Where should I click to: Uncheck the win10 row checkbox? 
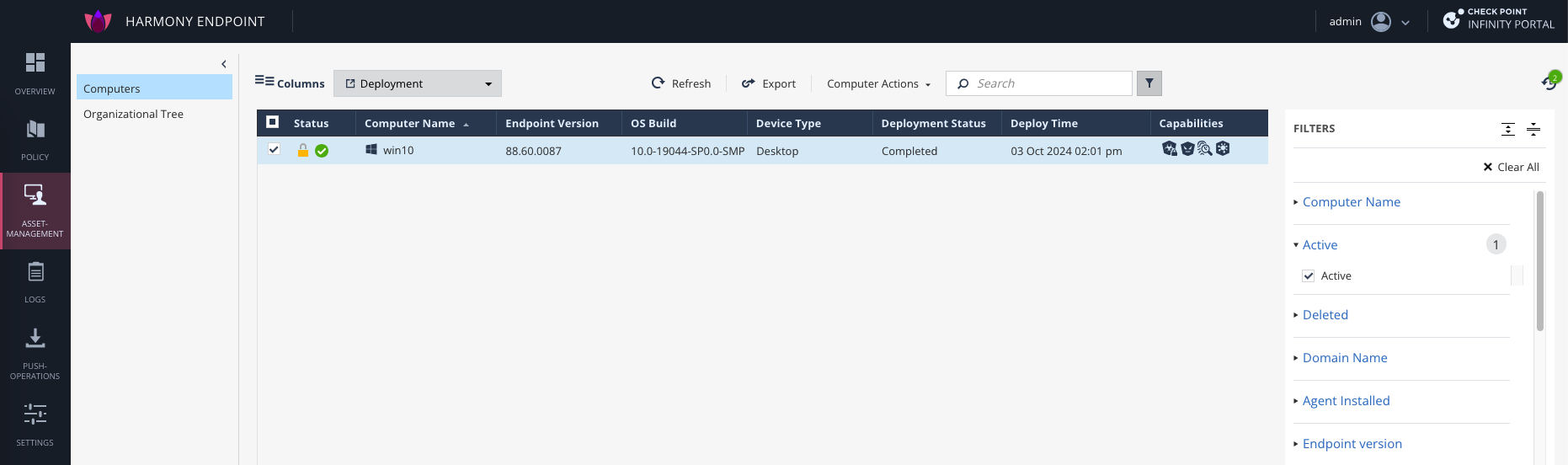point(274,149)
